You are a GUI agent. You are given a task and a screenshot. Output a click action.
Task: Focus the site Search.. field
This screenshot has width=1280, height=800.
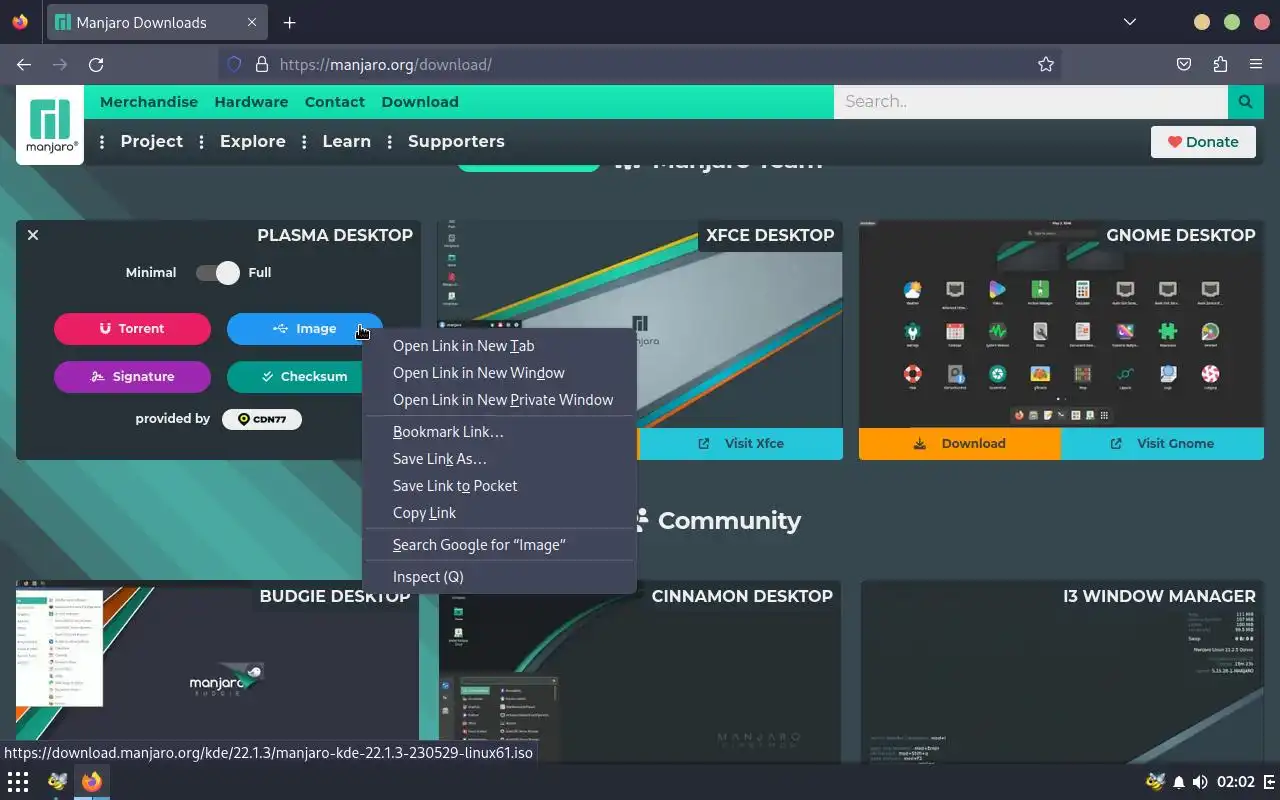(1031, 102)
